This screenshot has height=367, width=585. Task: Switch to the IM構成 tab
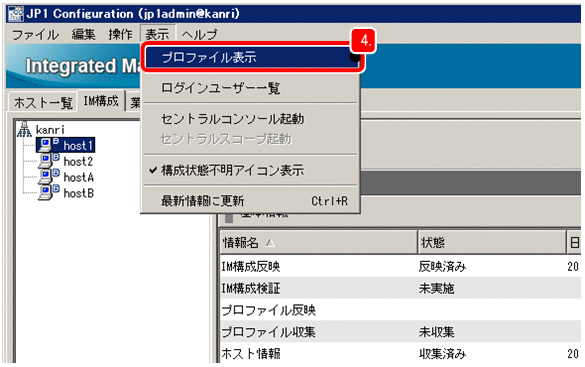click(x=101, y=101)
